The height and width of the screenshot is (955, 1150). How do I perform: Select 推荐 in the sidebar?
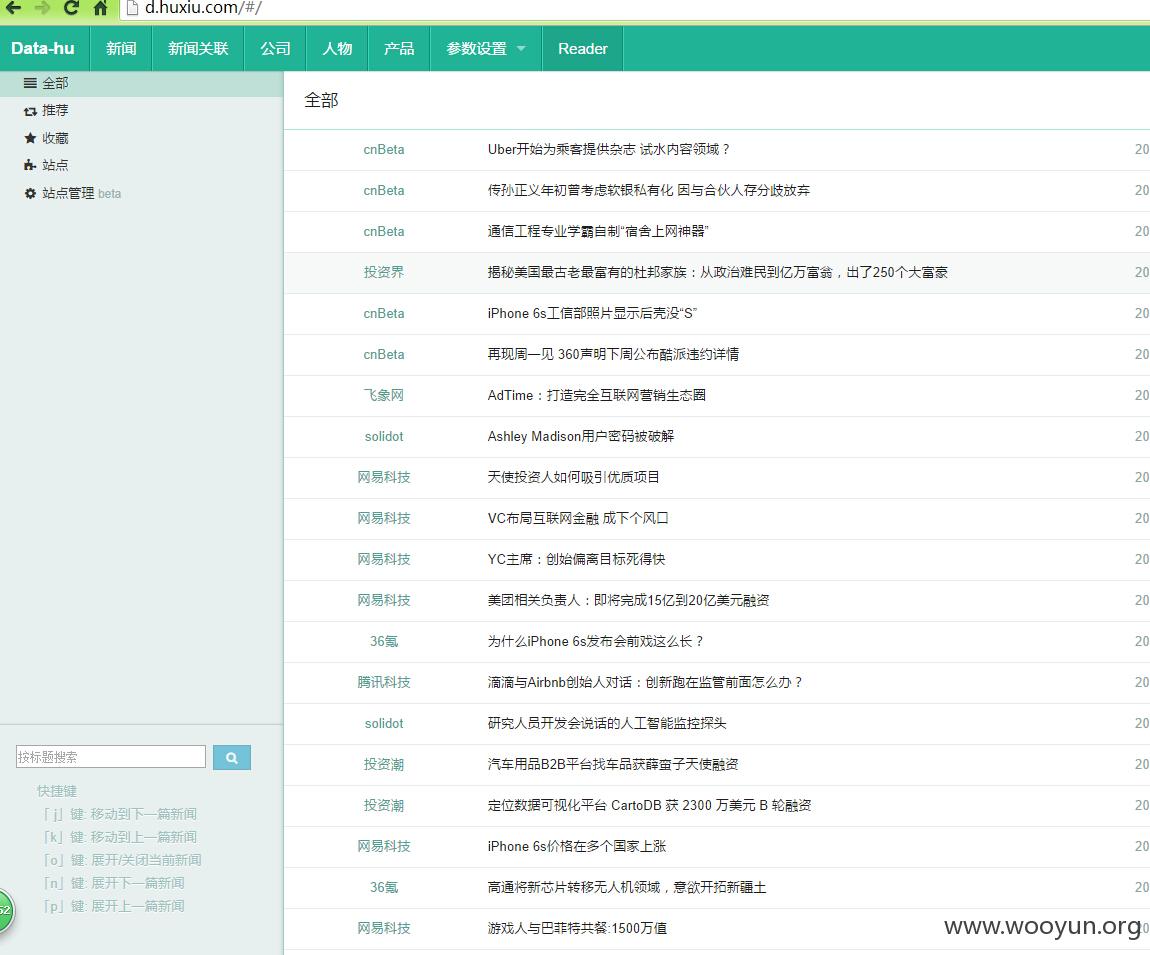55,111
